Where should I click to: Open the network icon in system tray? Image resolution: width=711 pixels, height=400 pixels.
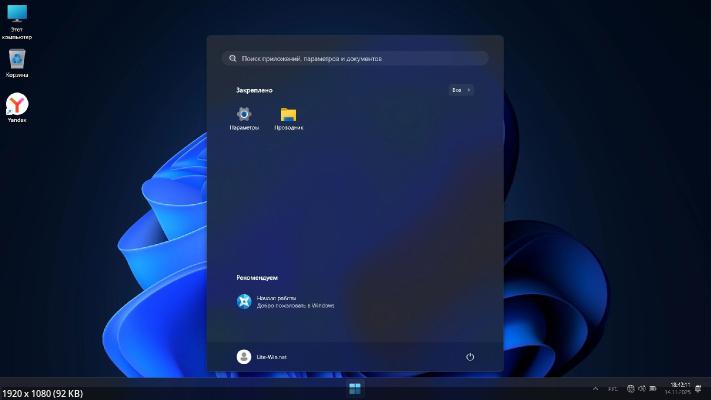coord(628,388)
